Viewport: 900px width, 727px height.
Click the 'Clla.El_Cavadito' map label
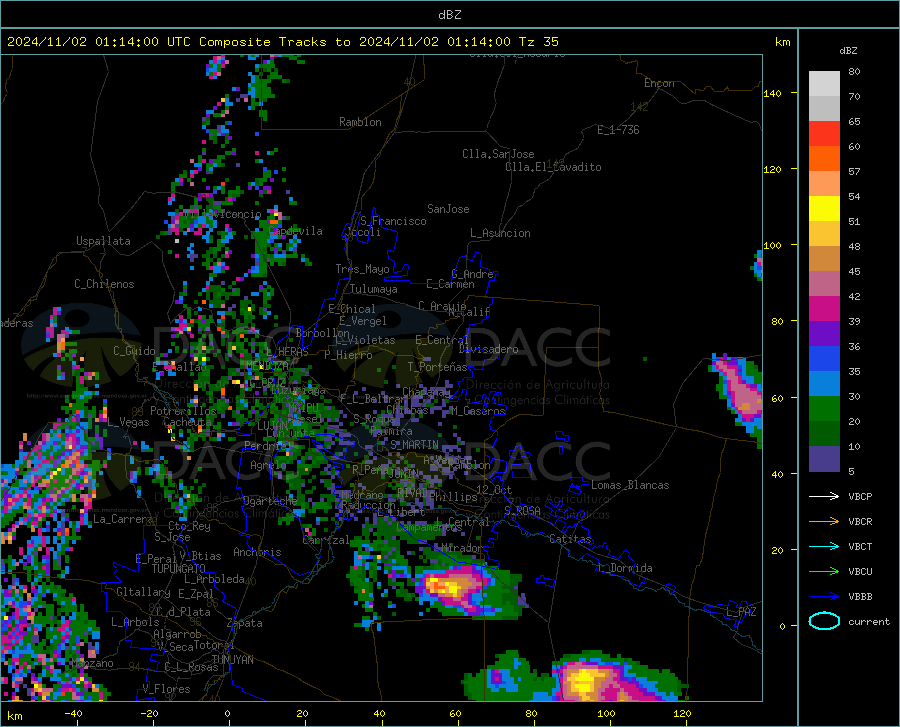pyautogui.click(x=553, y=167)
